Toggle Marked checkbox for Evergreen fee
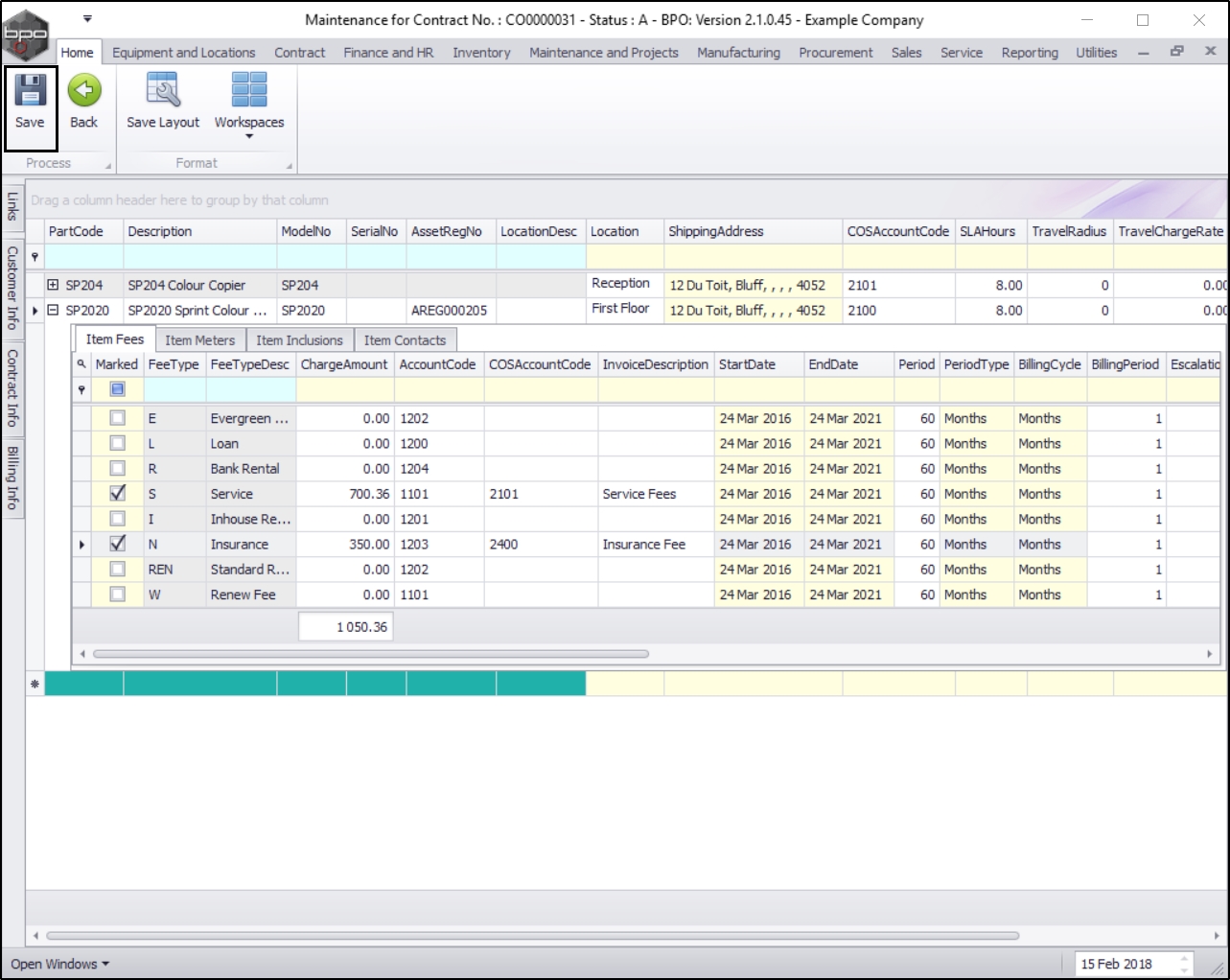Screen dimensions: 1230x980 117,418
